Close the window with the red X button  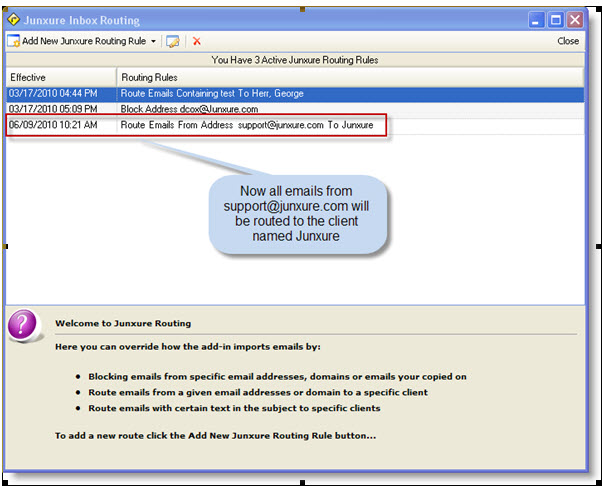[575, 20]
